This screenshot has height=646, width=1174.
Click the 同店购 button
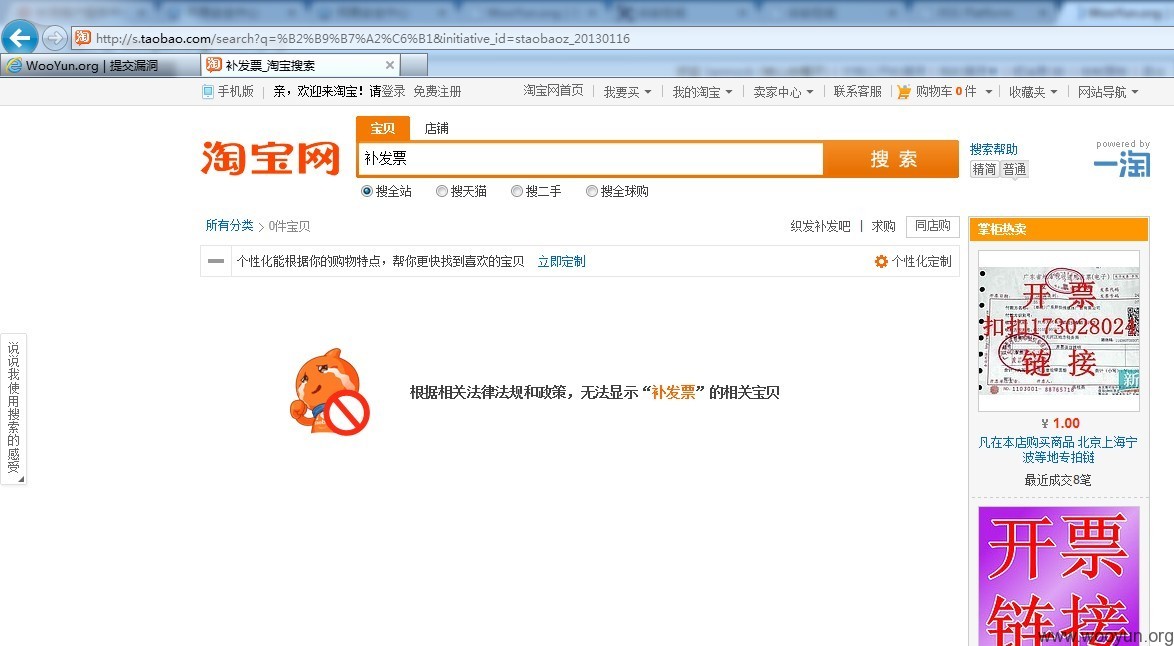[x=932, y=226]
